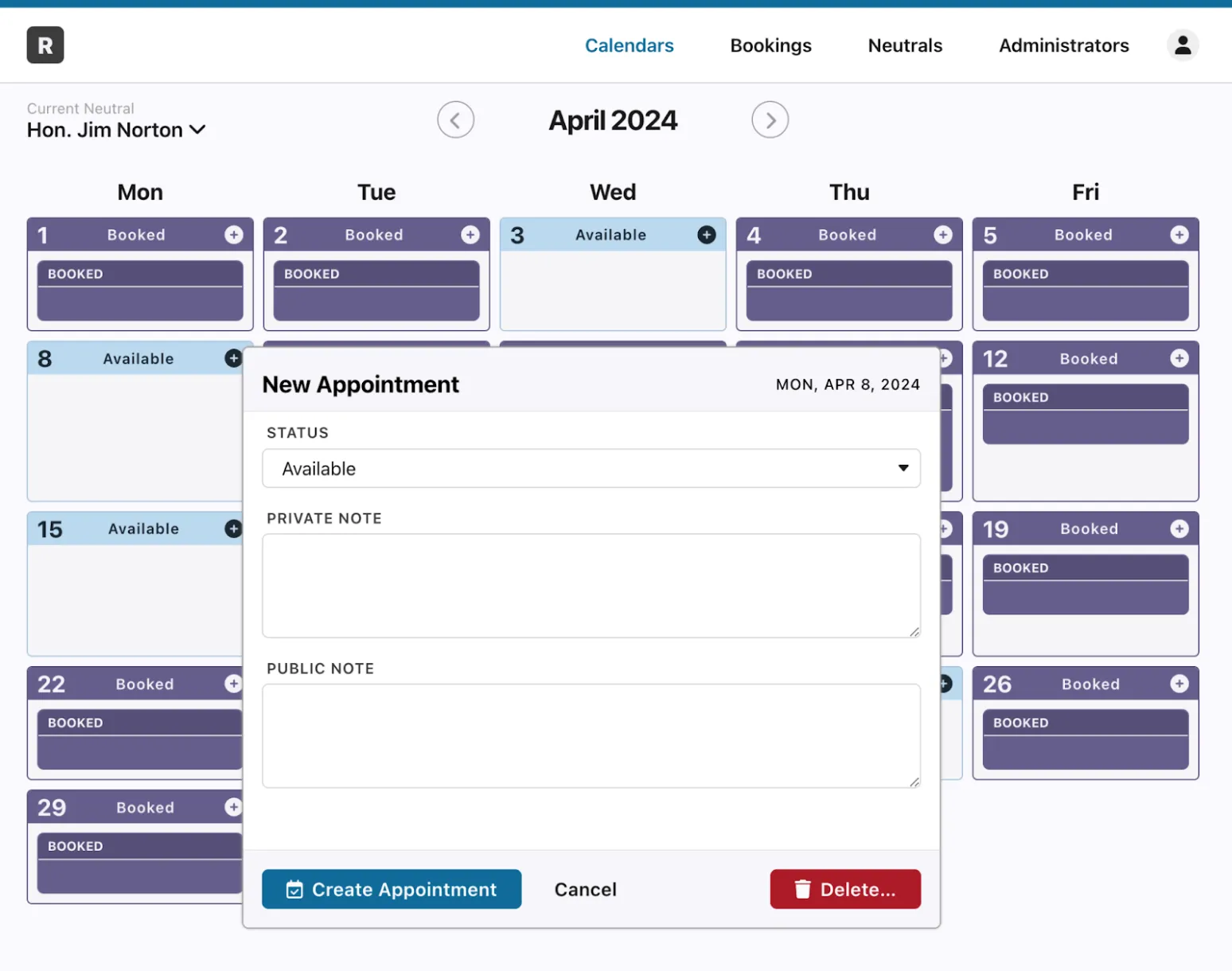Open the BOOKED entry on day 22
1232x971 pixels.
(140, 739)
